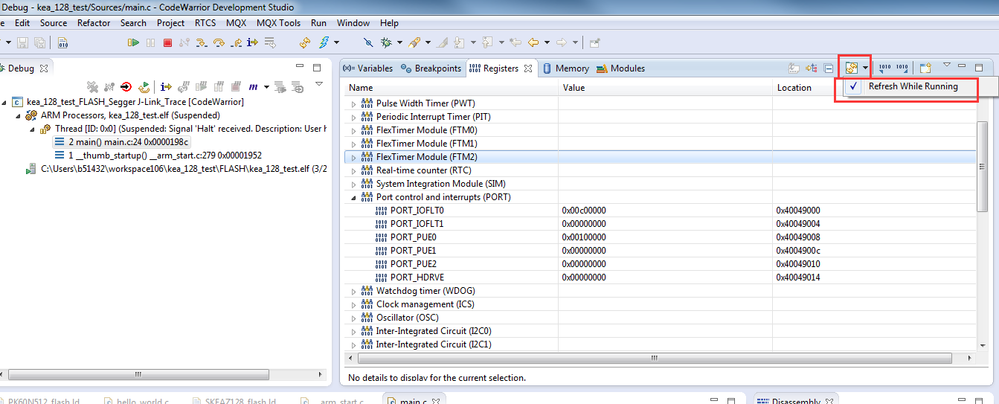The height and width of the screenshot is (404, 999).
Task: Click the Instruction Stepping icon in Debug view
Action: (x=166, y=87)
